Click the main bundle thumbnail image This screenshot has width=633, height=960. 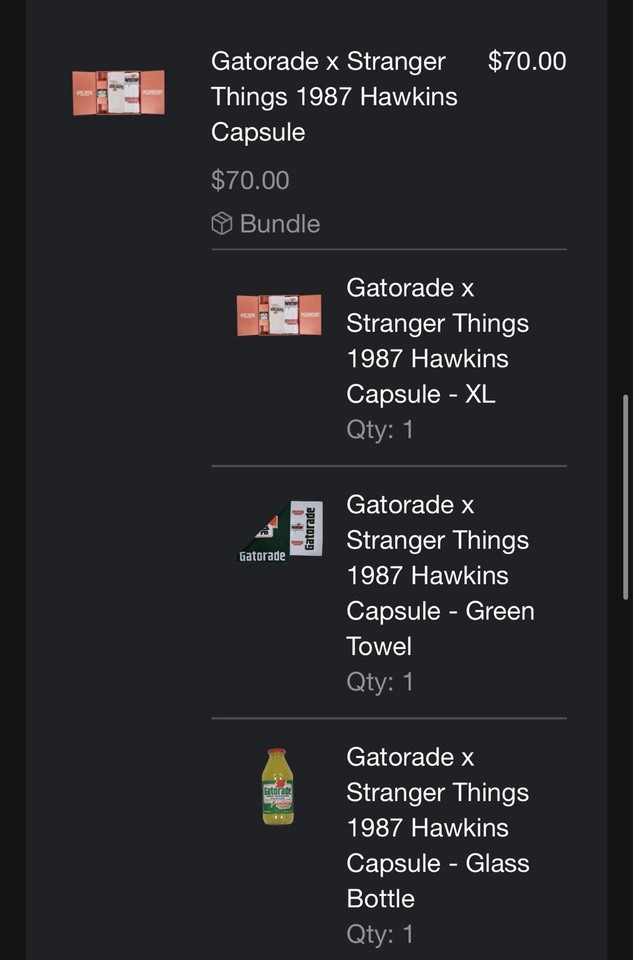pos(118,92)
